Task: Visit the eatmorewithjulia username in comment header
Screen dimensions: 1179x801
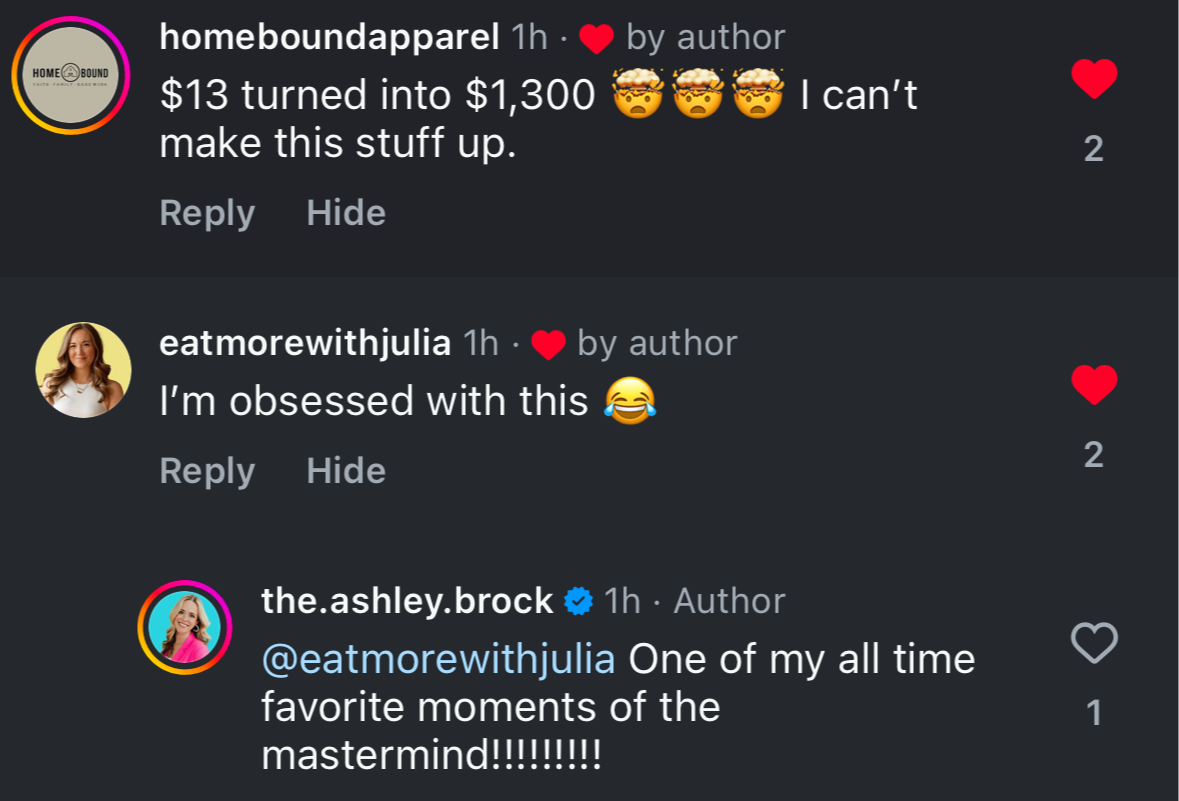Action: [x=305, y=344]
